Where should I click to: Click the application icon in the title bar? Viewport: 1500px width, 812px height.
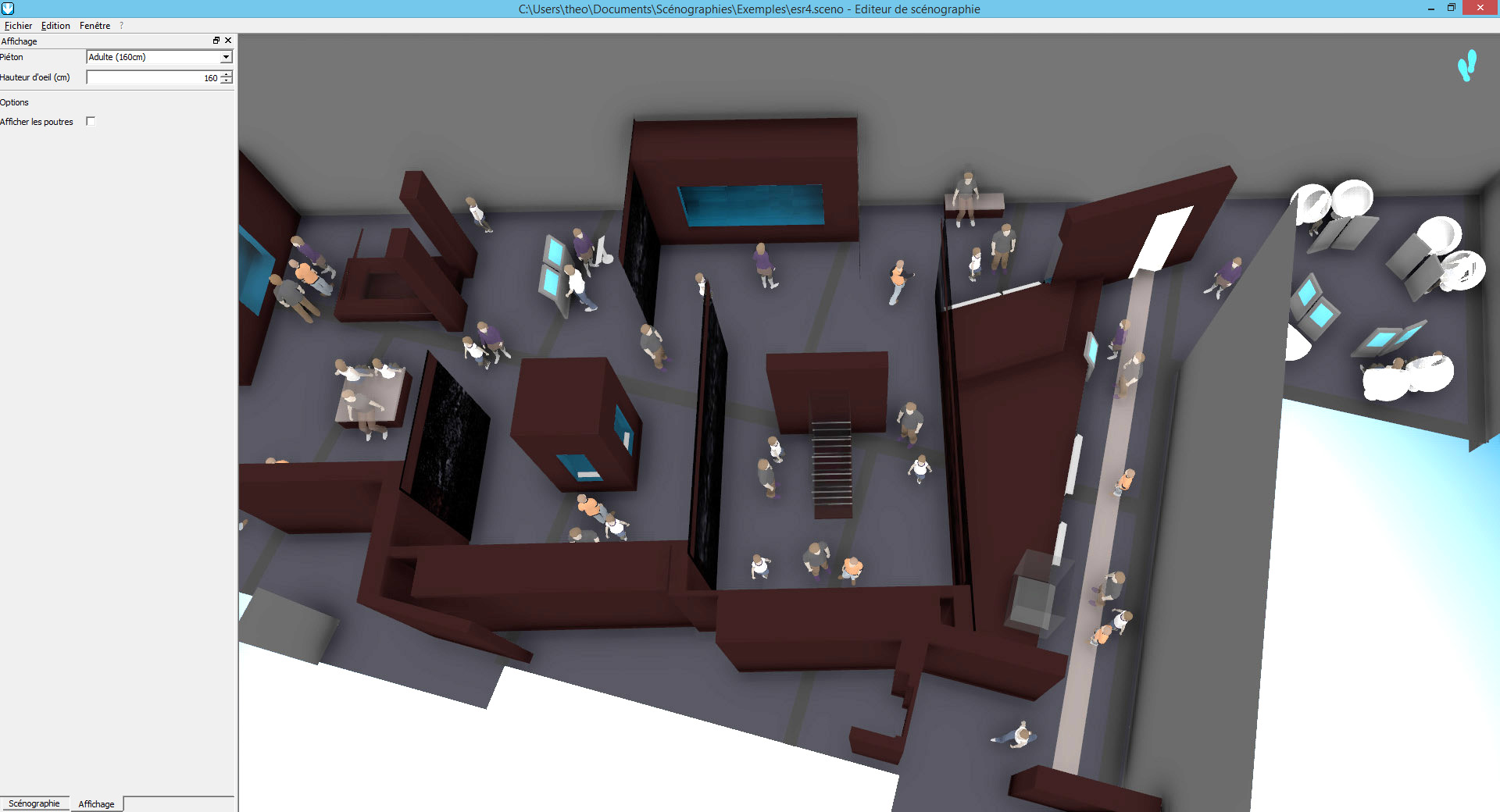pos(8,9)
